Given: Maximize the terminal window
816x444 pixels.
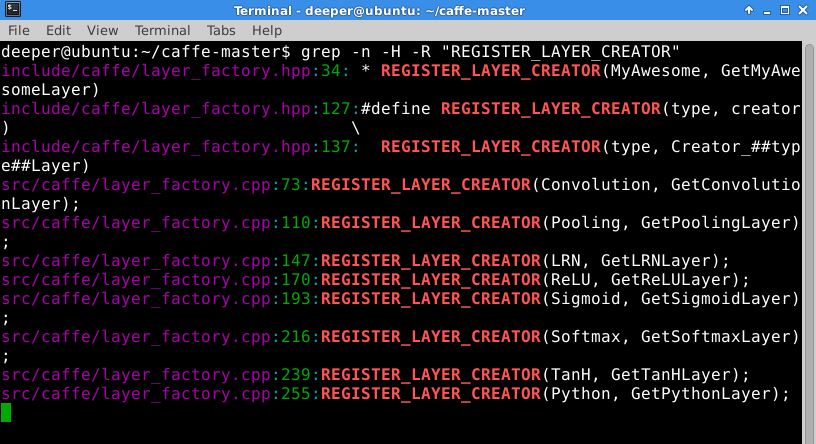Looking at the screenshot, I should pyautogui.click(x=785, y=10).
